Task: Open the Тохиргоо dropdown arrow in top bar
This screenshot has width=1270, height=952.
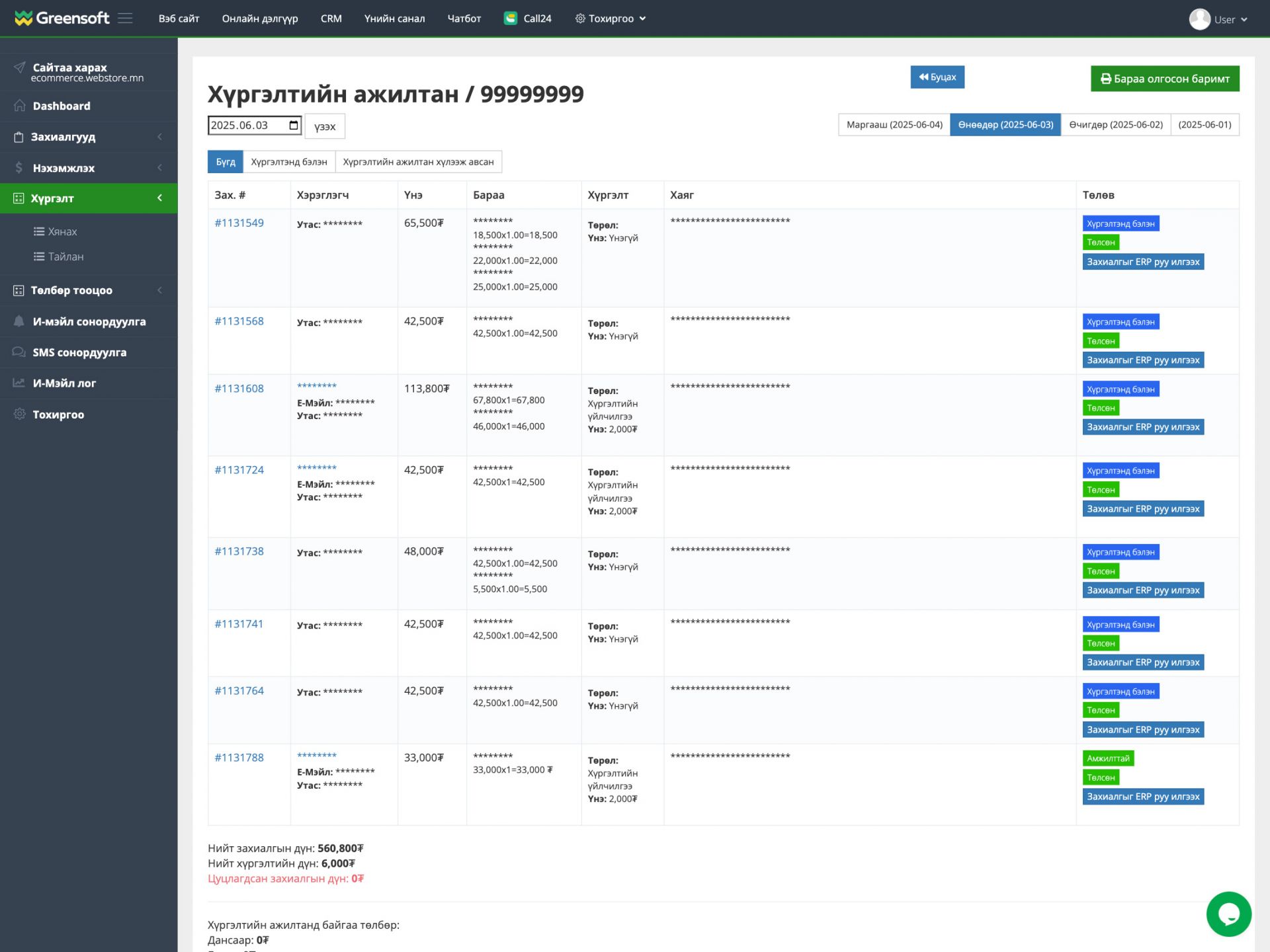Action: click(x=642, y=19)
